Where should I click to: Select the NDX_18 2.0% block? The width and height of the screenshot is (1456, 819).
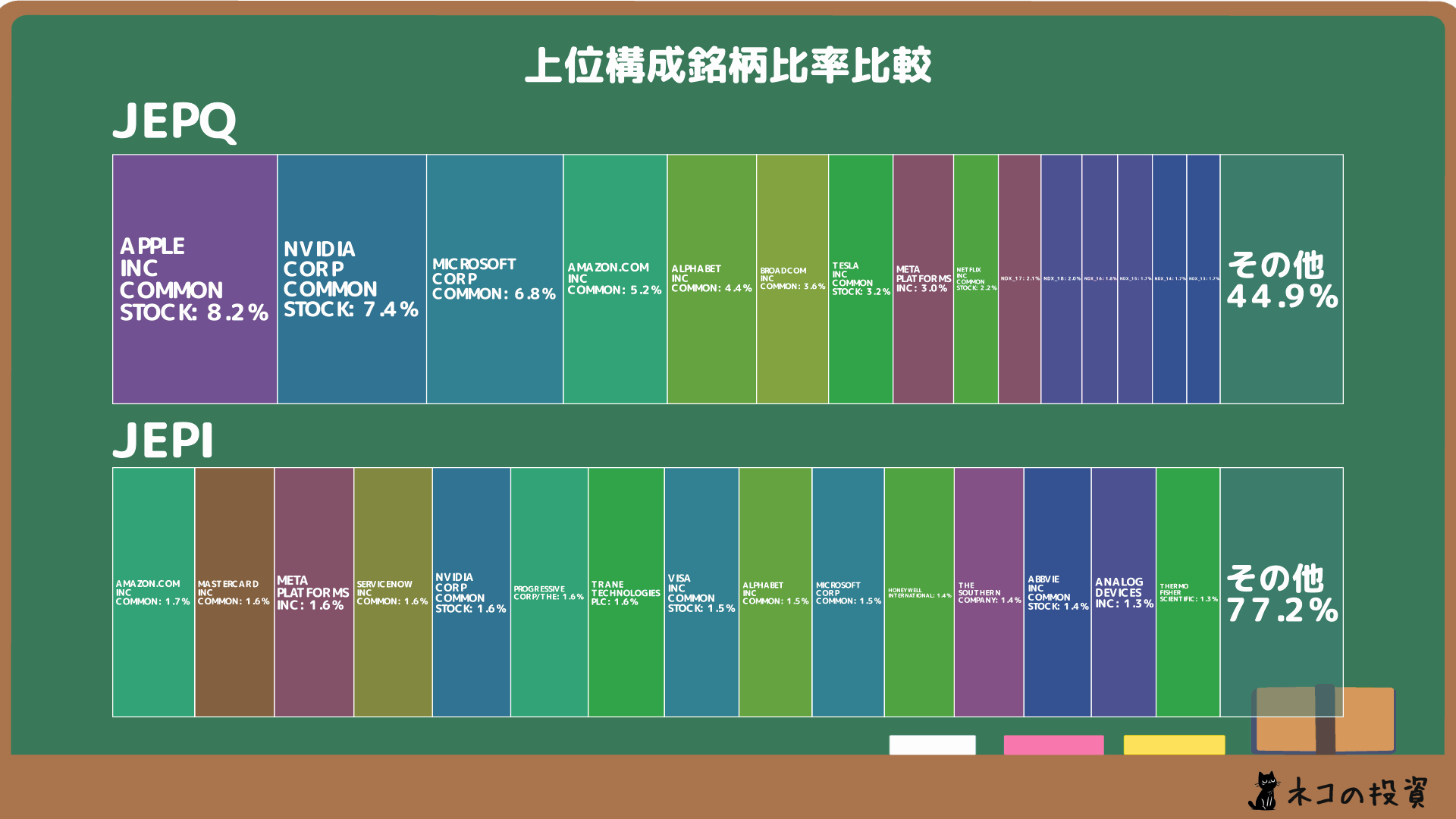(x=1062, y=279)
